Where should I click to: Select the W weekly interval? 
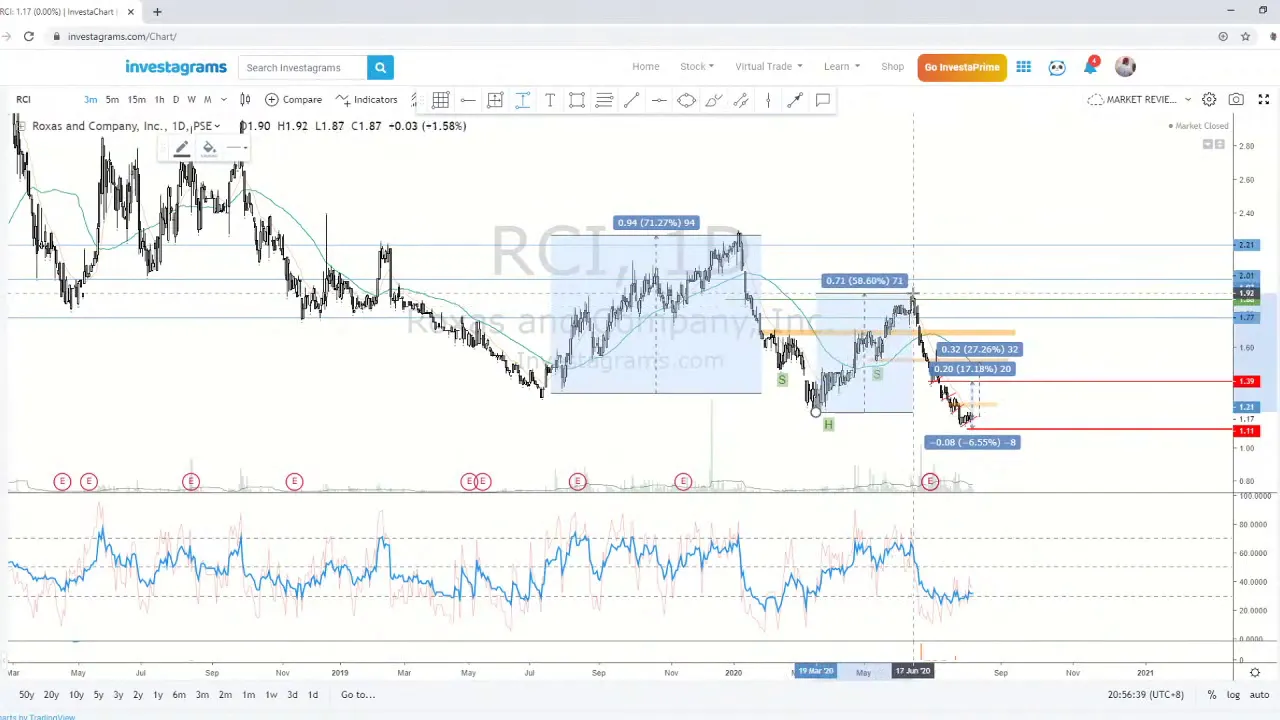click(x=192, y=100)
